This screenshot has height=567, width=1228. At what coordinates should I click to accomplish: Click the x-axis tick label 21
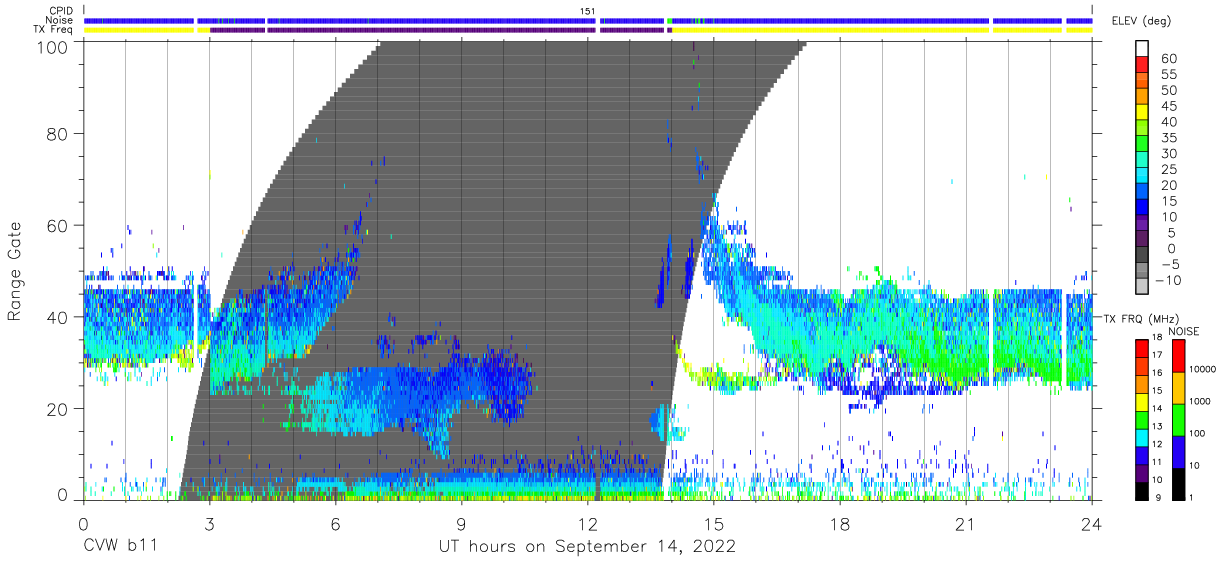click(x=966, y=524)
